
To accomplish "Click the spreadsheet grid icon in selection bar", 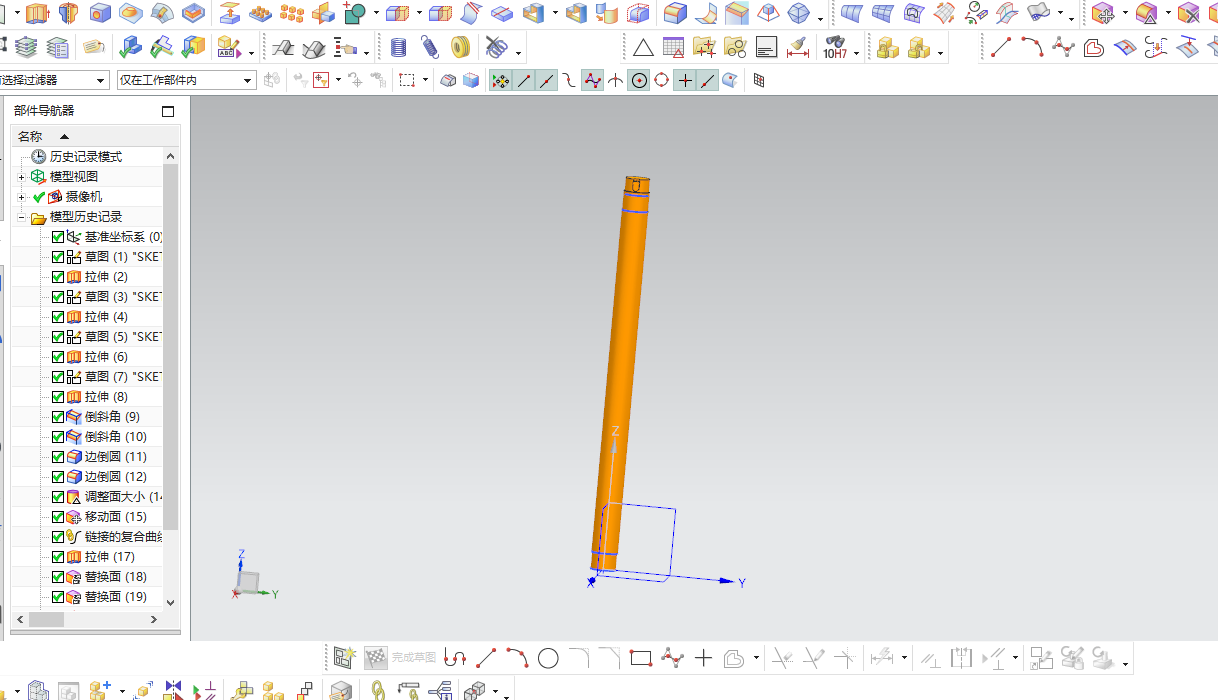I will pyautogui.click(x=759, y=80).
